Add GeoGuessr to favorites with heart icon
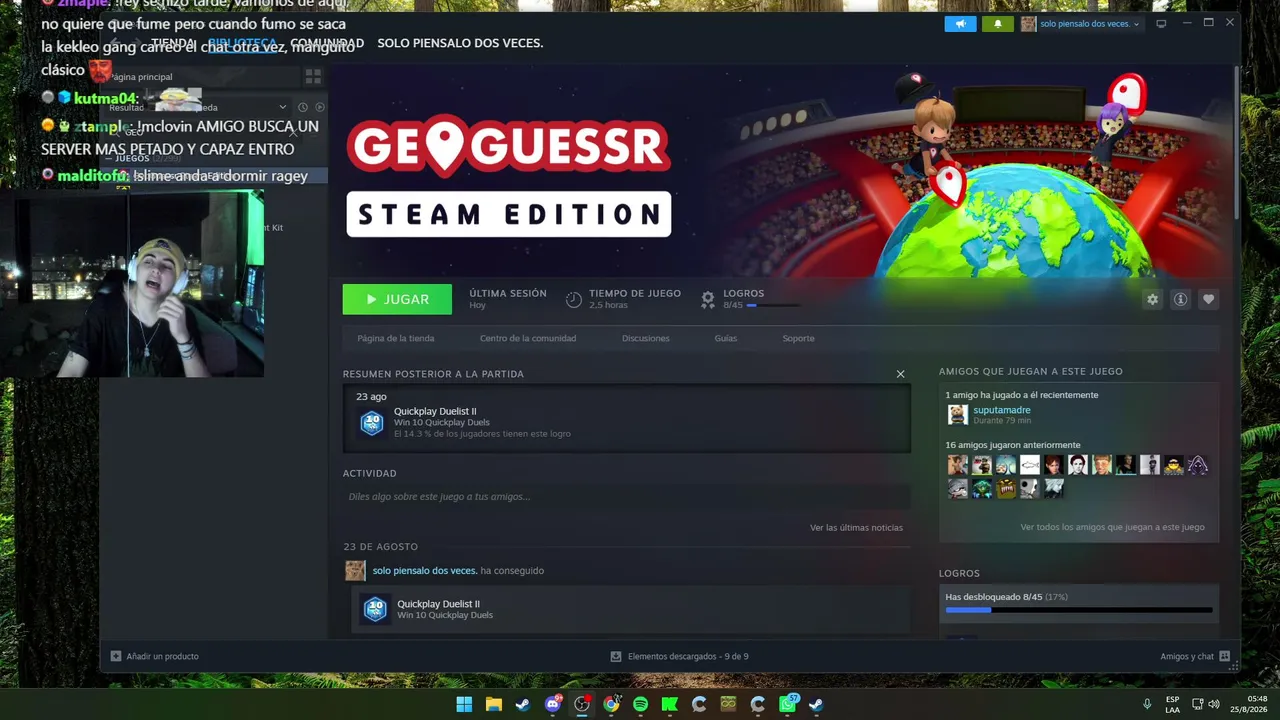The image size is (1280, 720). click(x=1209, y=299)
